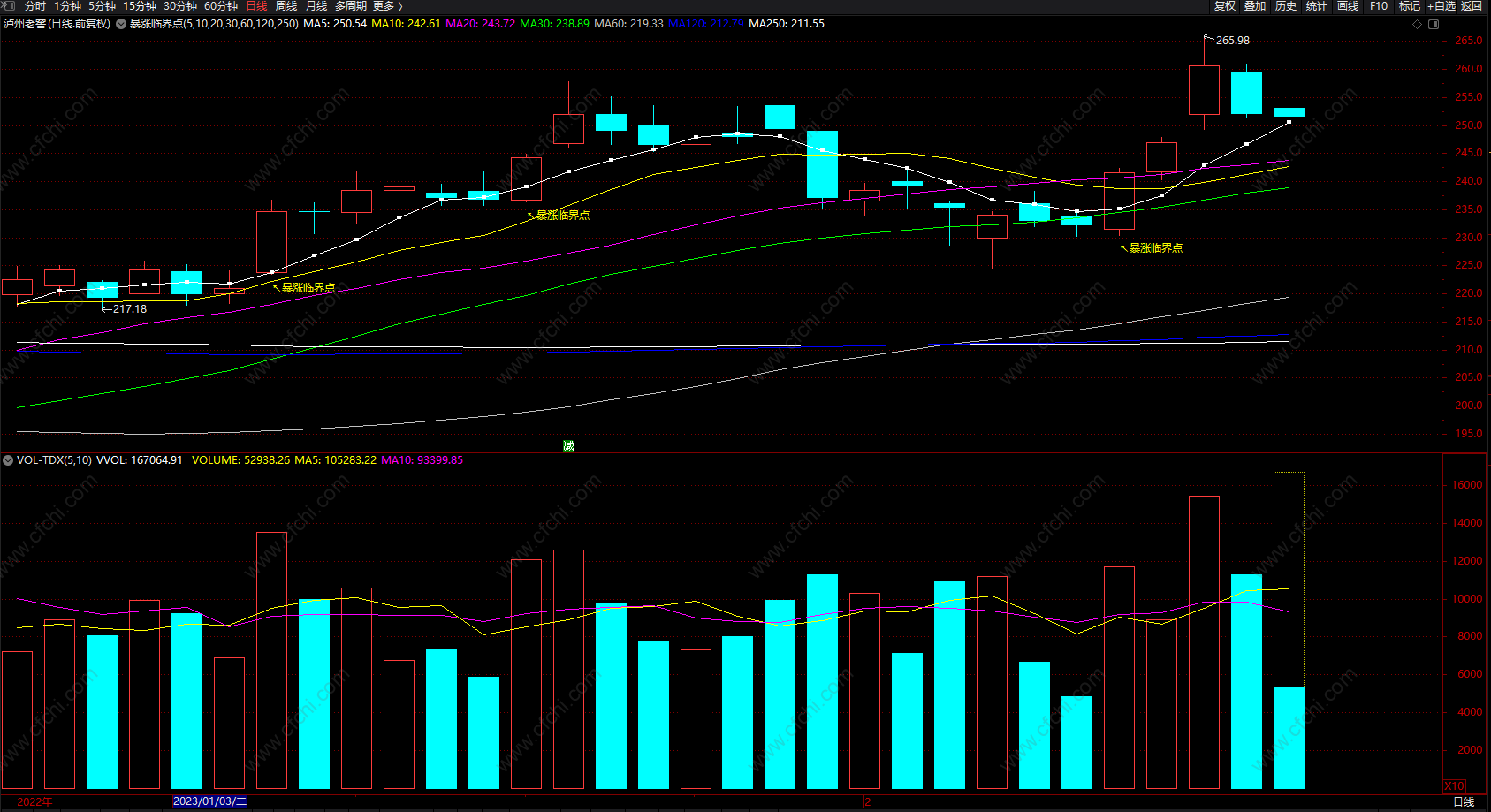Click the MA20 magenta color label

coord(480,24)
